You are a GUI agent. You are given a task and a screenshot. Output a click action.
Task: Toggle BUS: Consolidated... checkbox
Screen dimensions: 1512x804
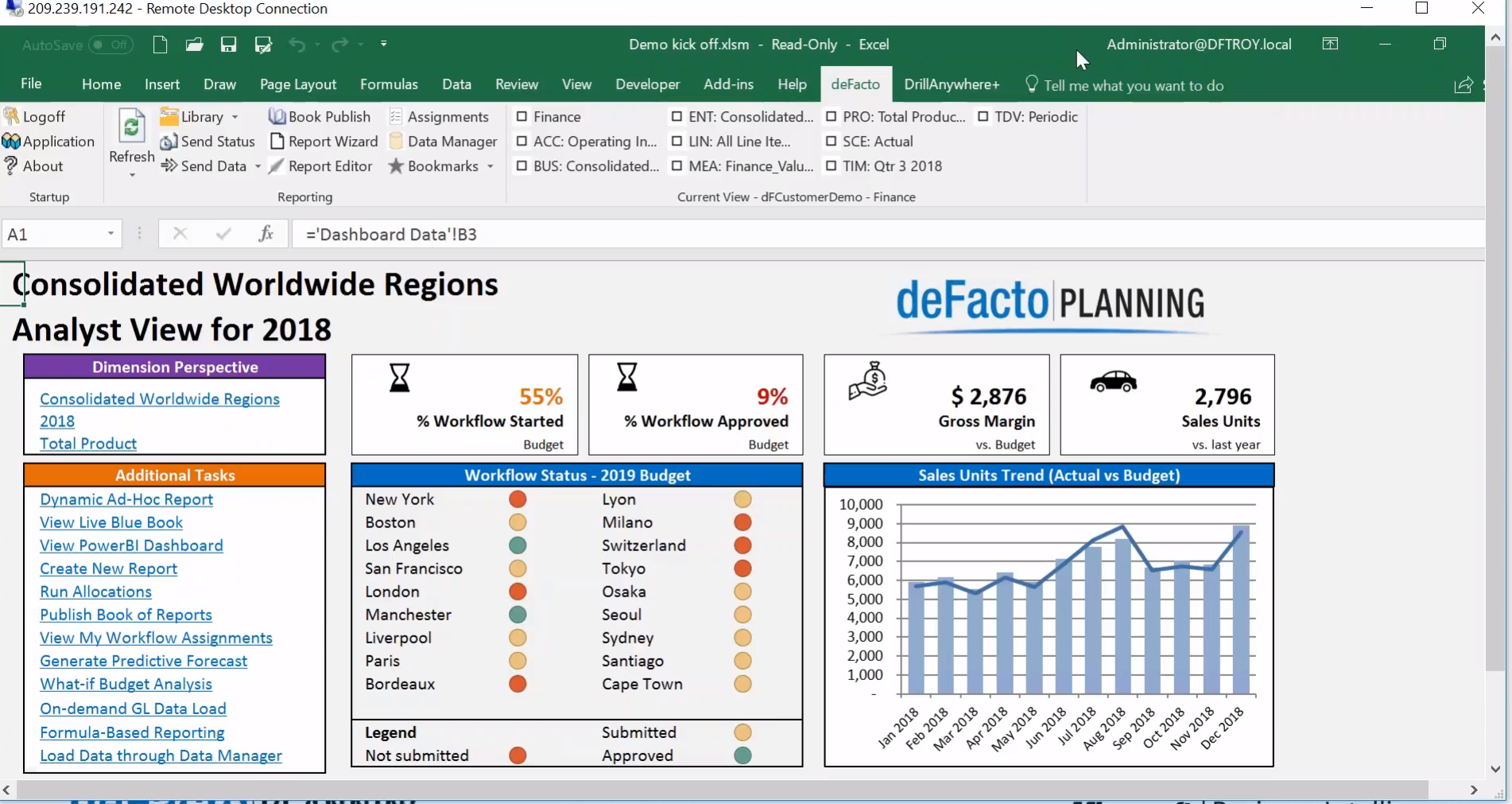point(521,165)
